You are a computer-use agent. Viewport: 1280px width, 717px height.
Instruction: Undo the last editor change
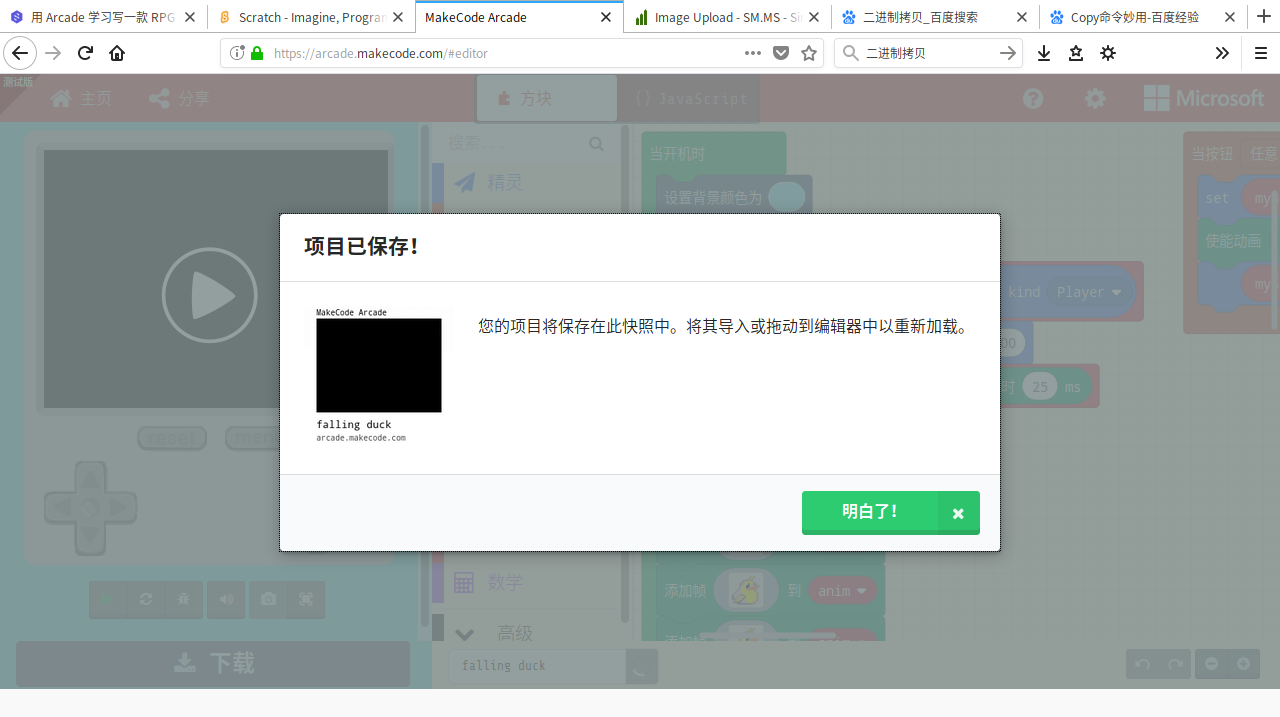pos(1143,664)
